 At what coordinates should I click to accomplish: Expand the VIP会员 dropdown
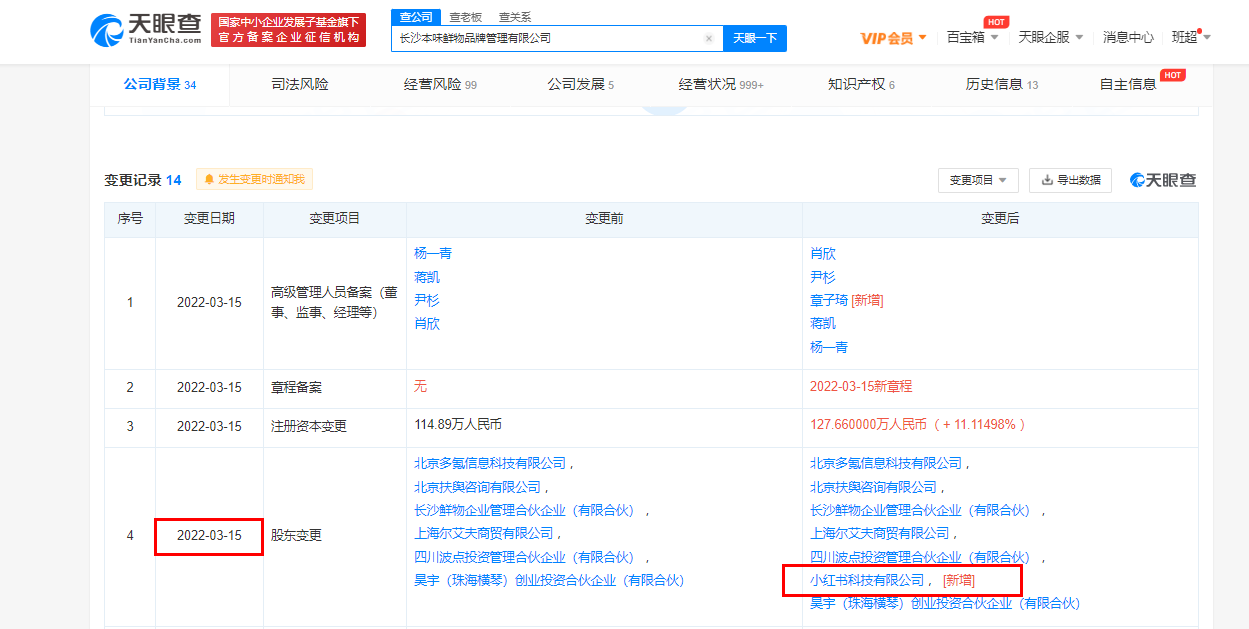[x=894, y=38]
